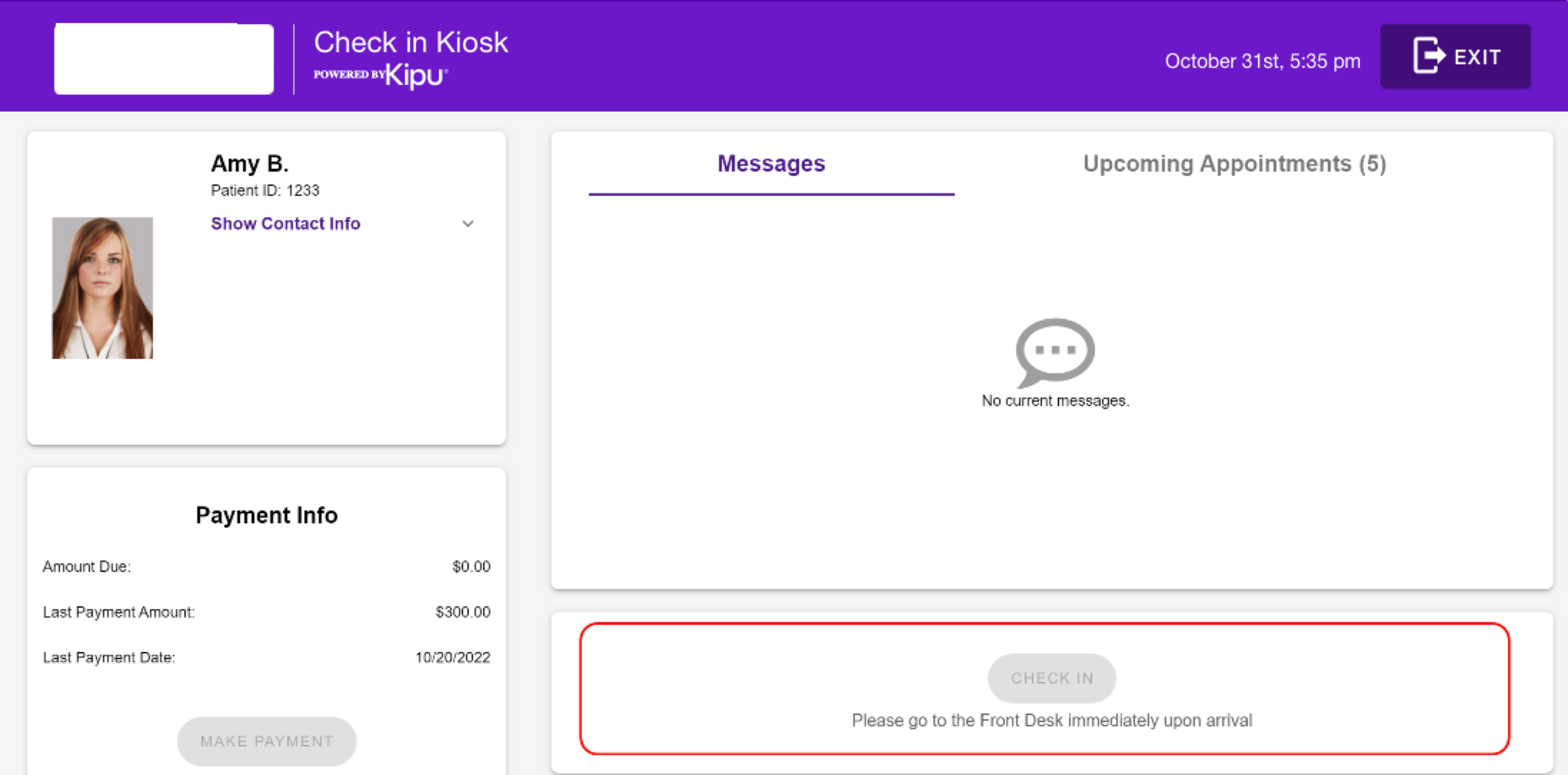Click the Payment Info heading
The width and height of the screenshot is (1568, 775).
pyautogui.click(x=266, y=515)
